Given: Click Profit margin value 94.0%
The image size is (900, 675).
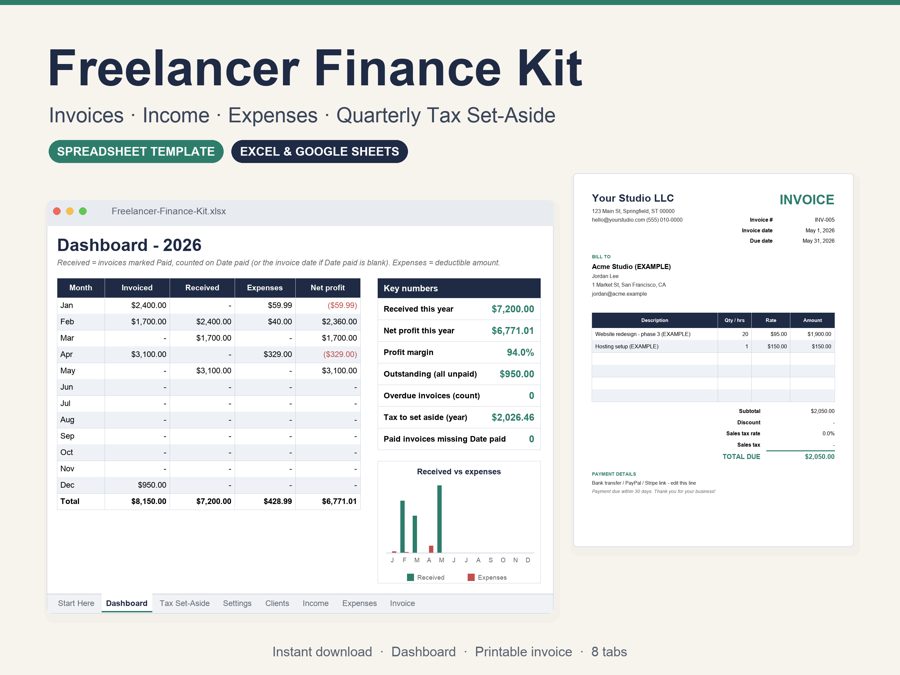Looking at the screenshot, I should (x=520, y=352).
